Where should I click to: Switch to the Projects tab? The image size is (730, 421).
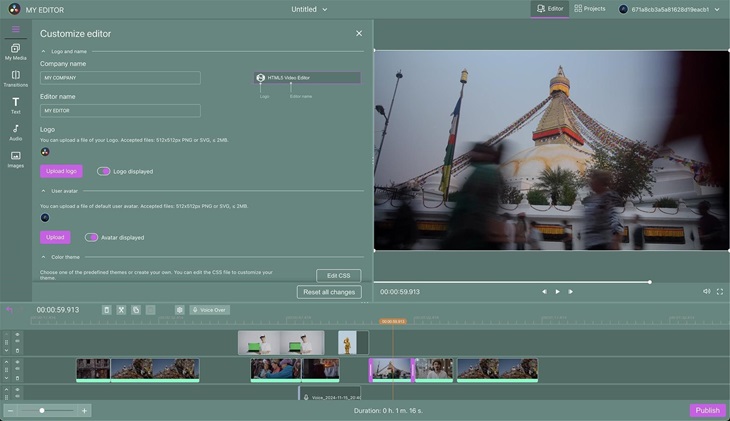tap(590, 9)
